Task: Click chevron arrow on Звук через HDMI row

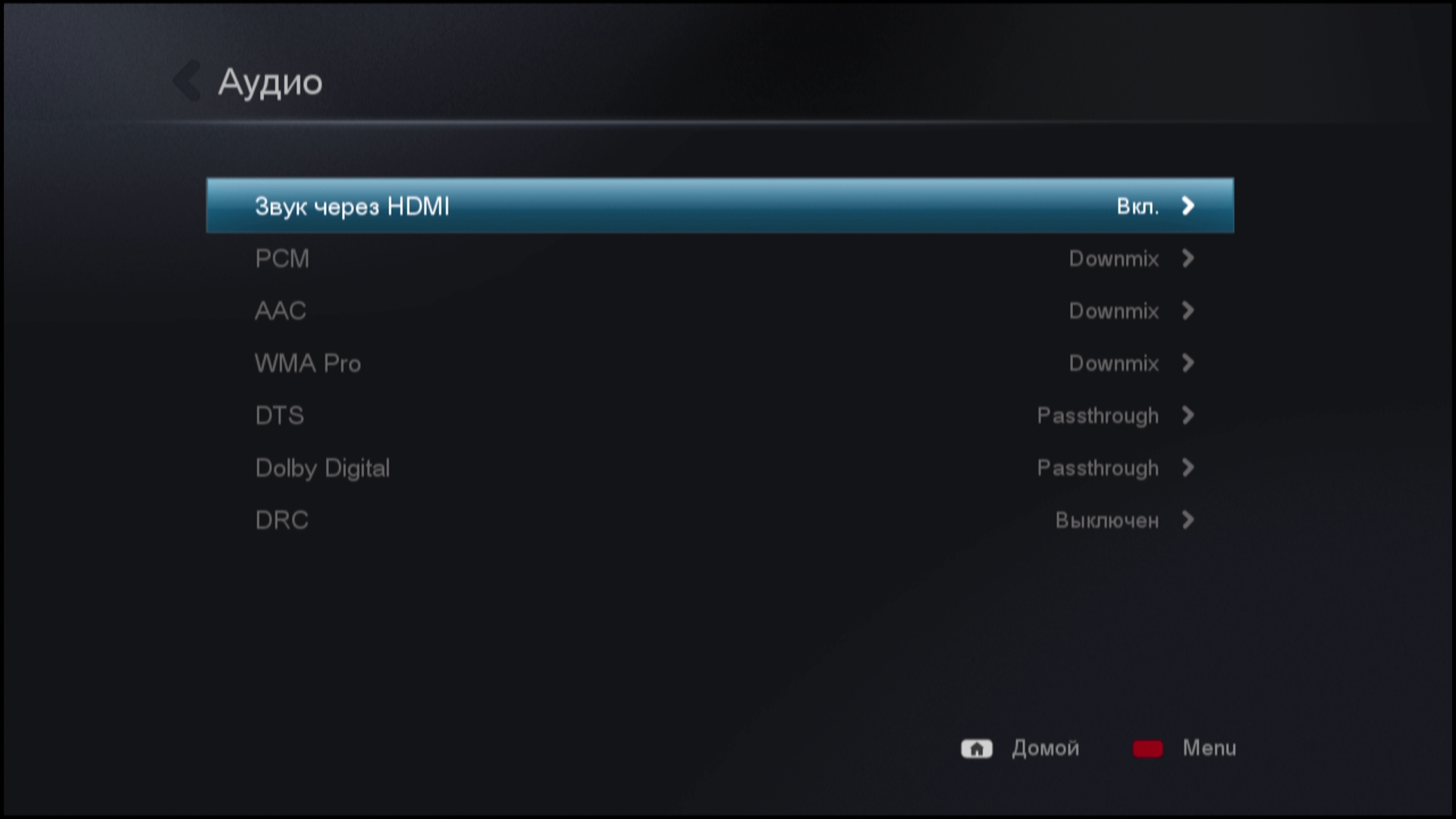Action: coord(1188,206)
